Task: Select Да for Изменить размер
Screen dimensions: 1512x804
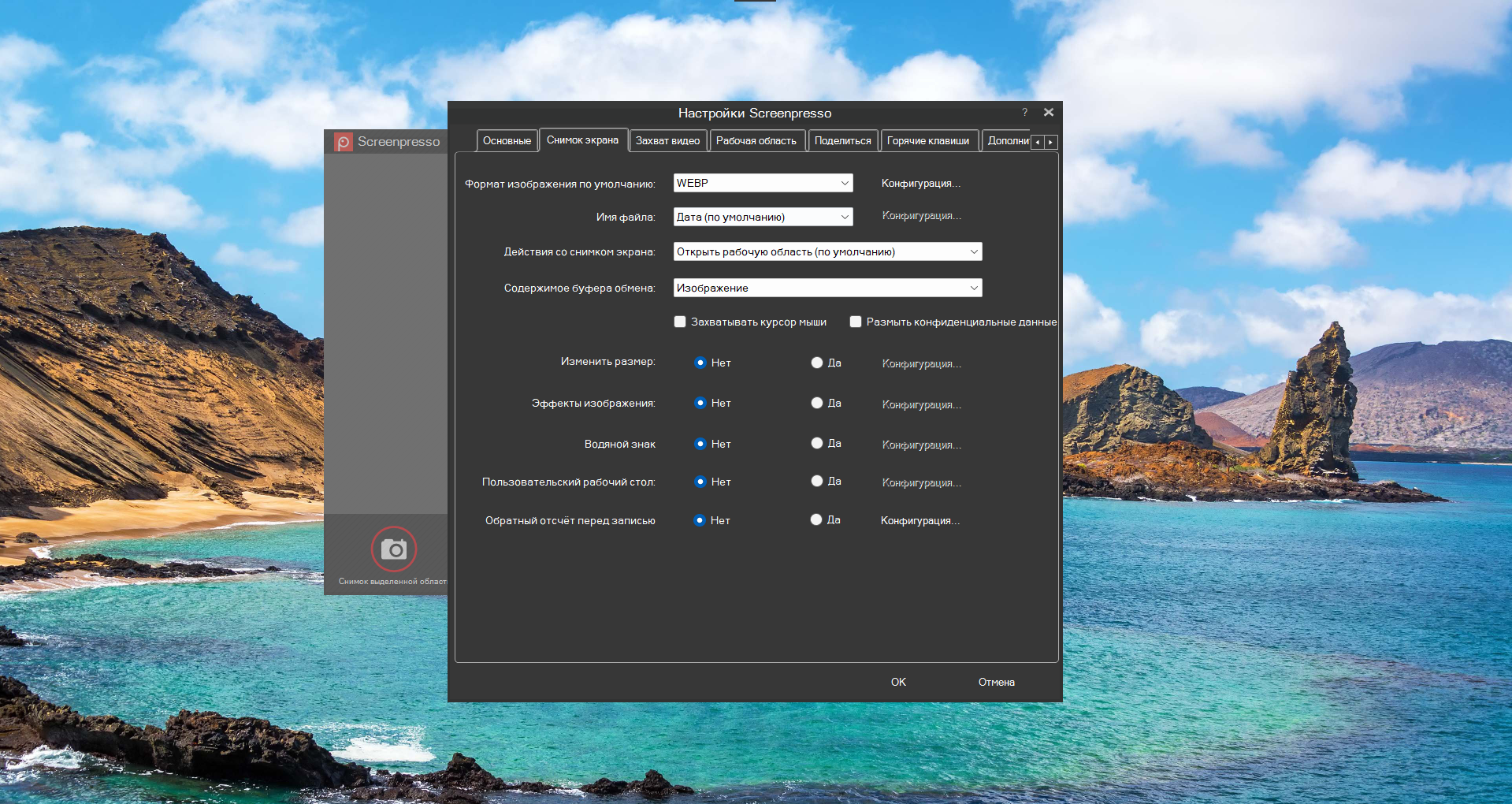Action: [817, 363]
